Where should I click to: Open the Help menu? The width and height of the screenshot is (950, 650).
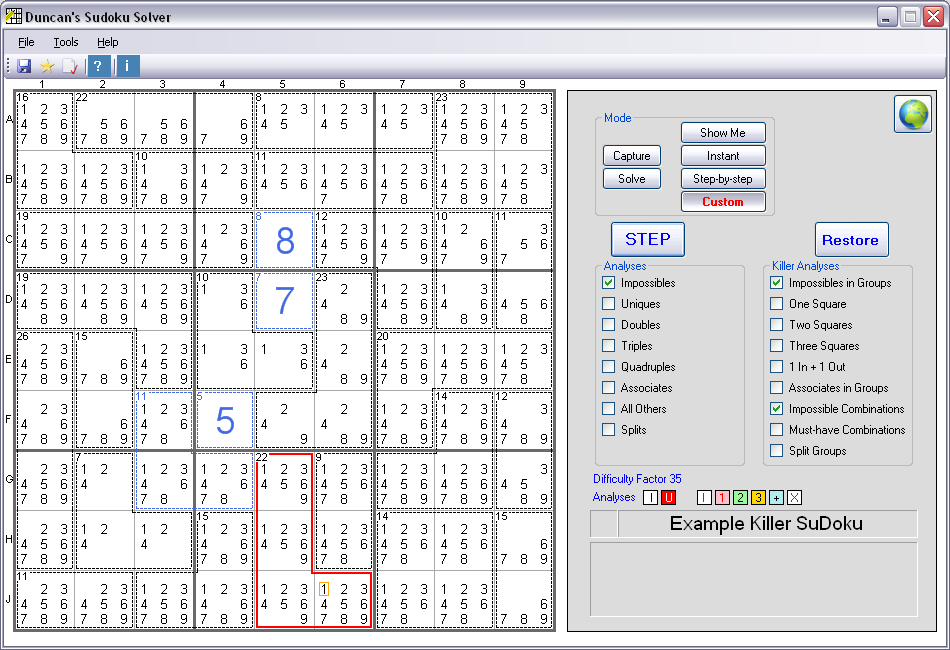(x=107, y=42)
